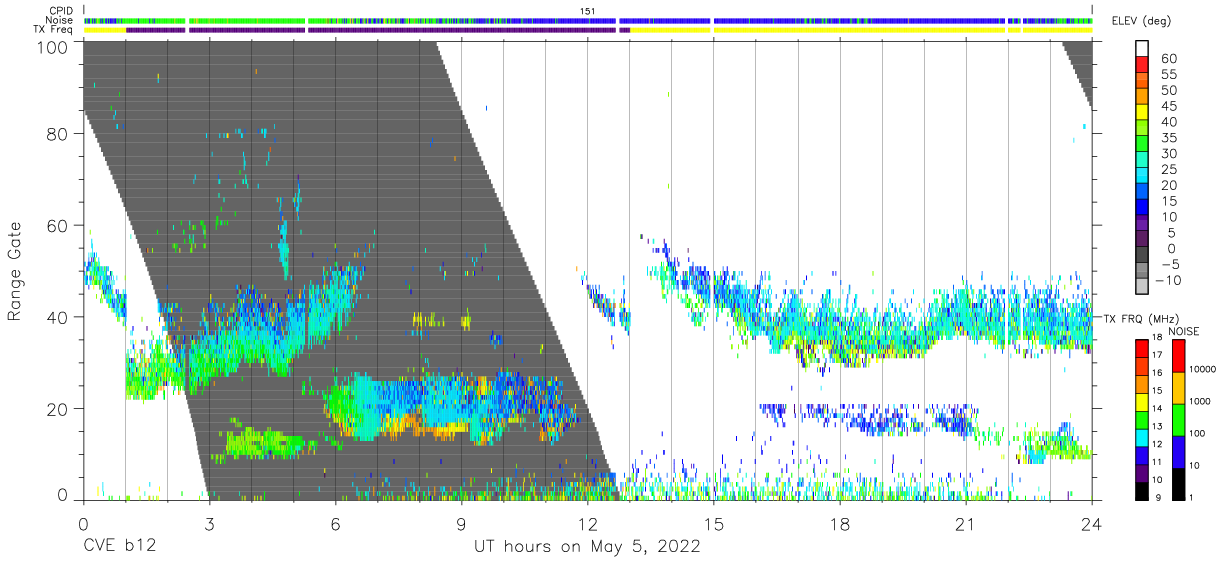Pick the light gray bottom ELEV colorbar segment
1228x567 pixels.
(1142, 286)
